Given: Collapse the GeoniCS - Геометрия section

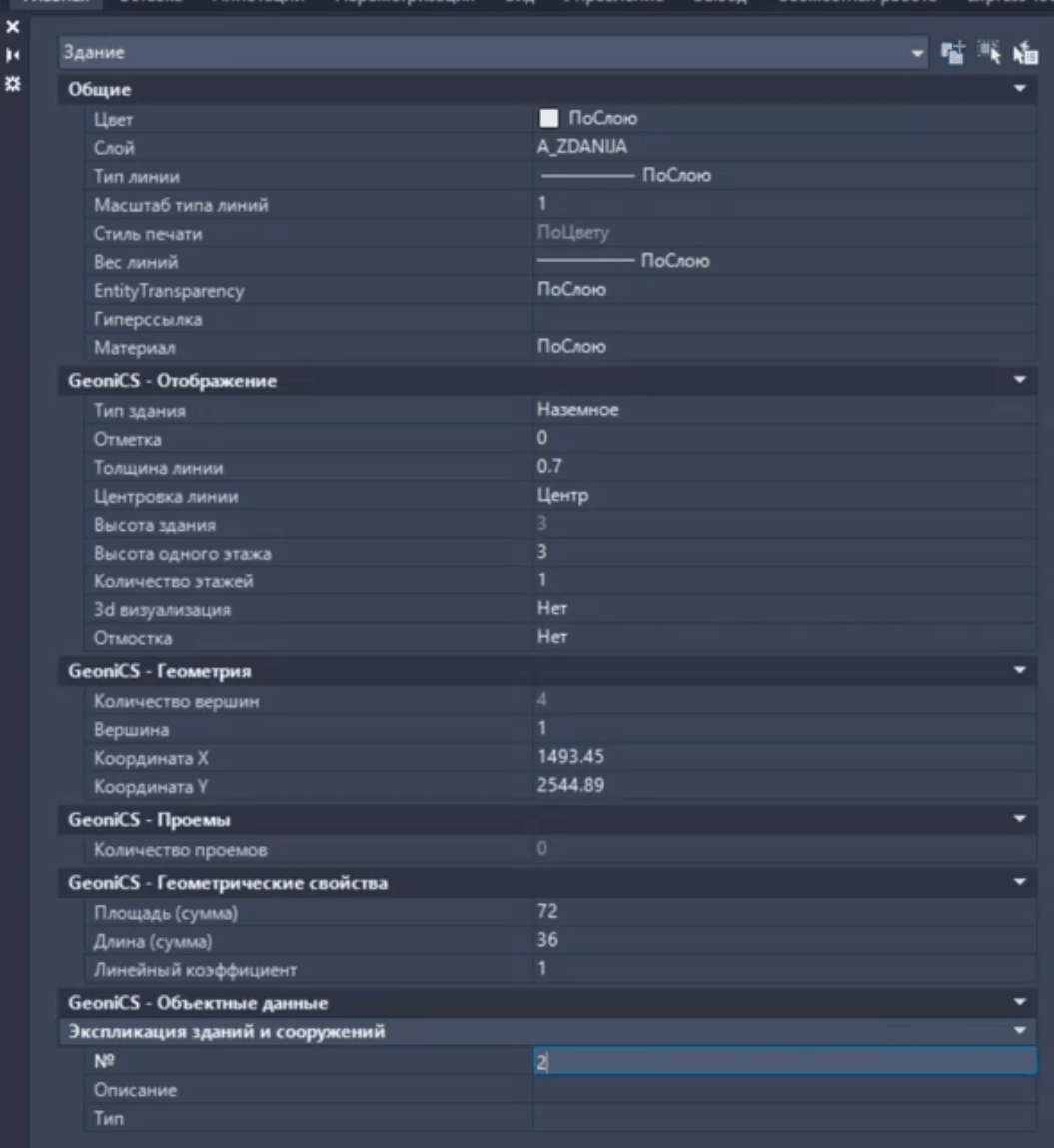Looking at the screenshot, I should coord(1019,672).
